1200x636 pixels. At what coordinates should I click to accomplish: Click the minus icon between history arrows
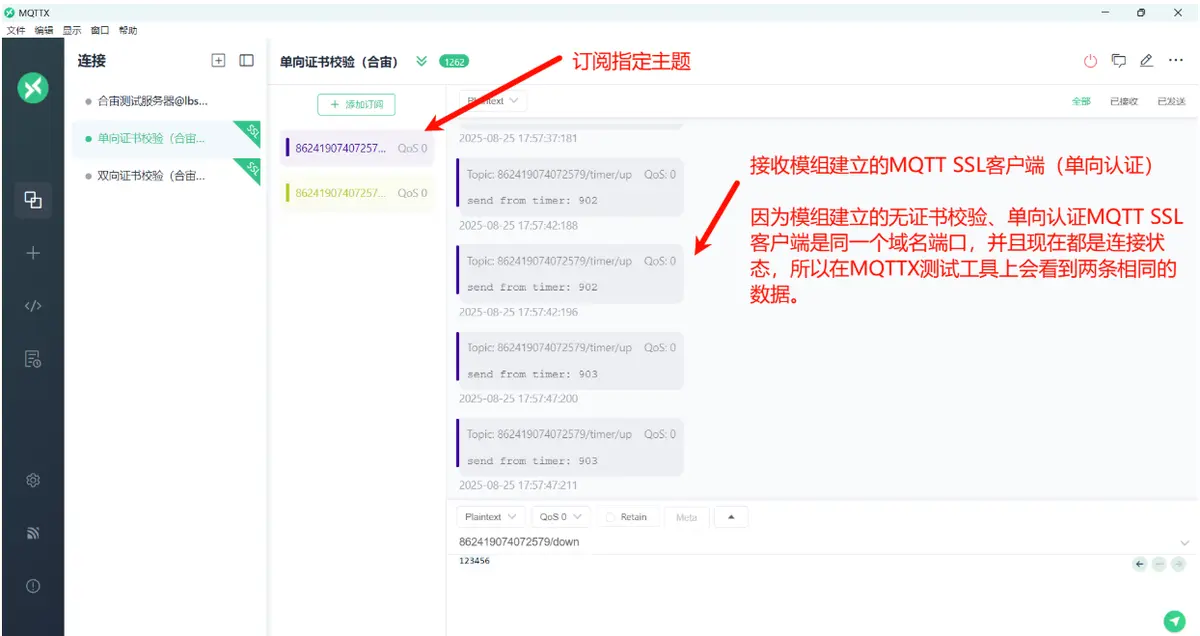tap(1159, 564)
